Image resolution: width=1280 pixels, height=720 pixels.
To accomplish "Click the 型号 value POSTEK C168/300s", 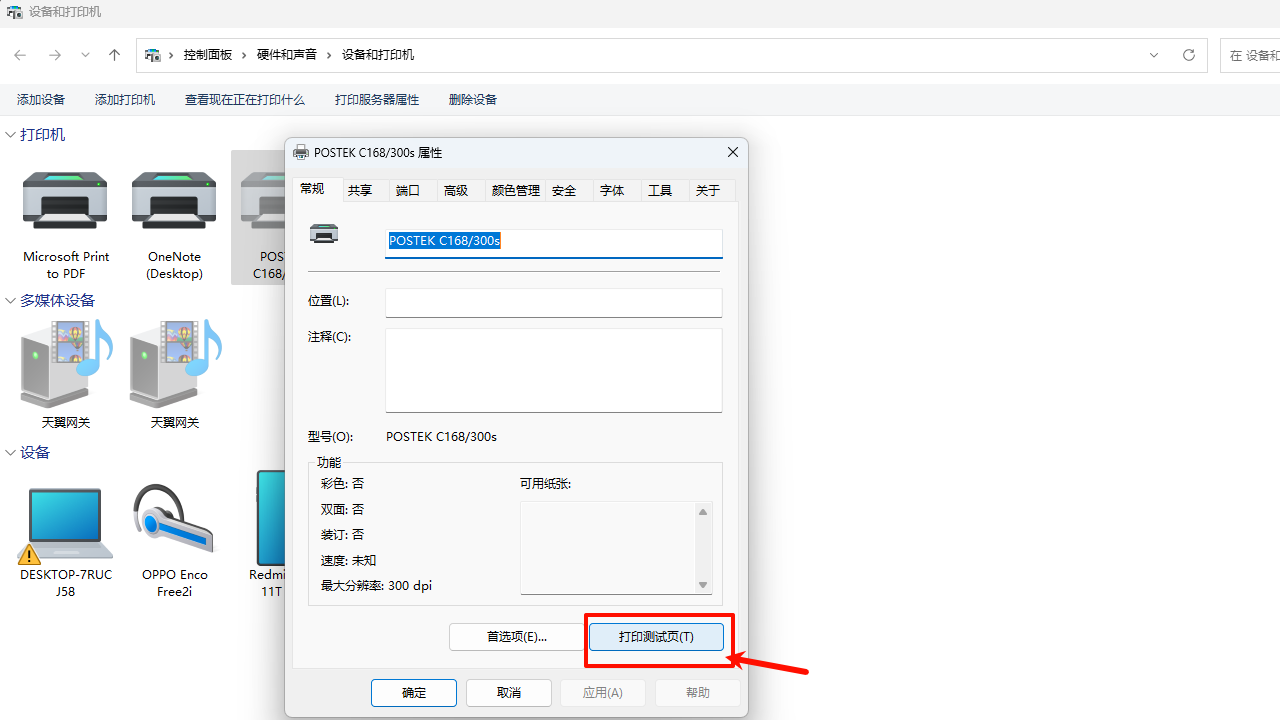I will 441,437.
